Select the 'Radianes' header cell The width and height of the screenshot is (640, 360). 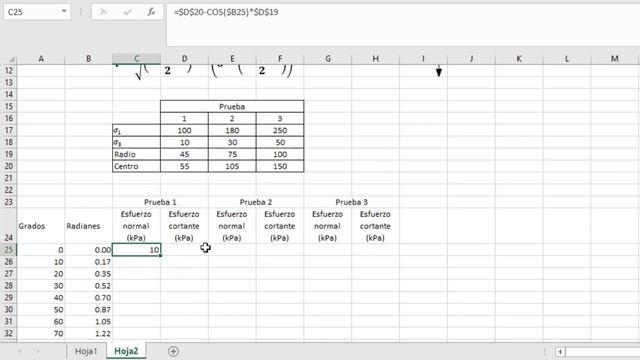pos(89,226)
